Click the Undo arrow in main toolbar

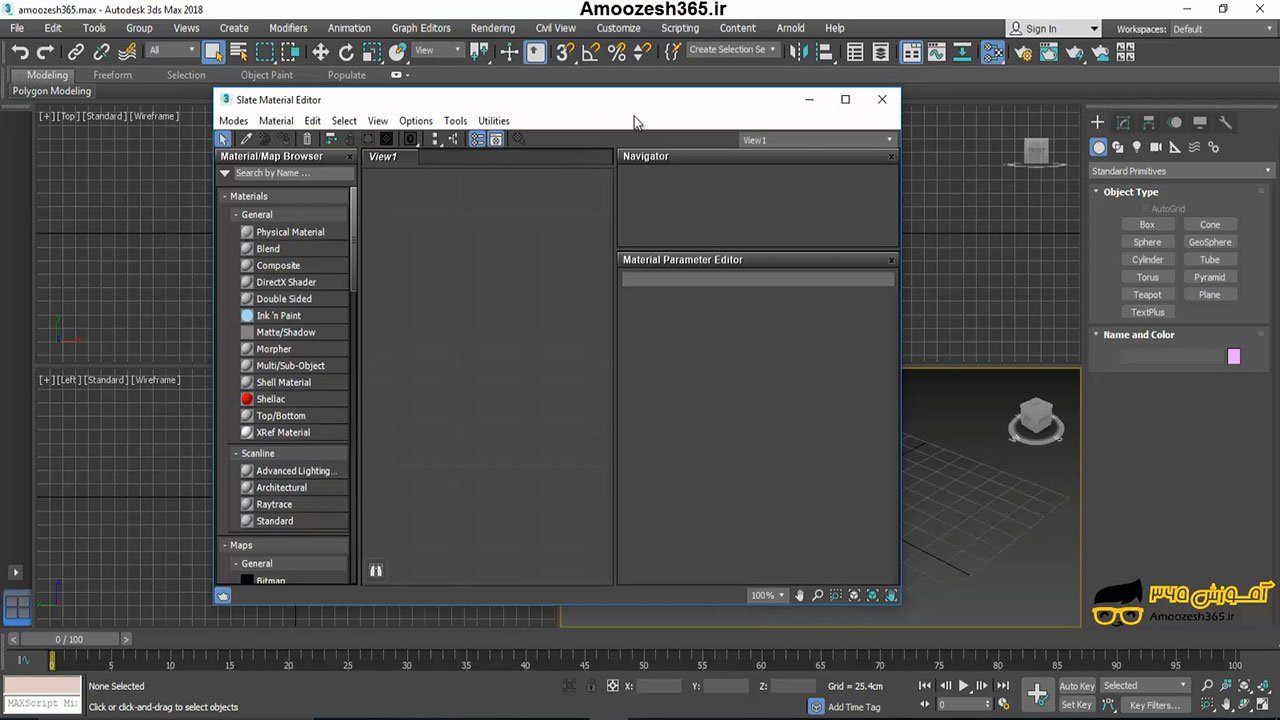pyautogui.click(x=20, y=52)
